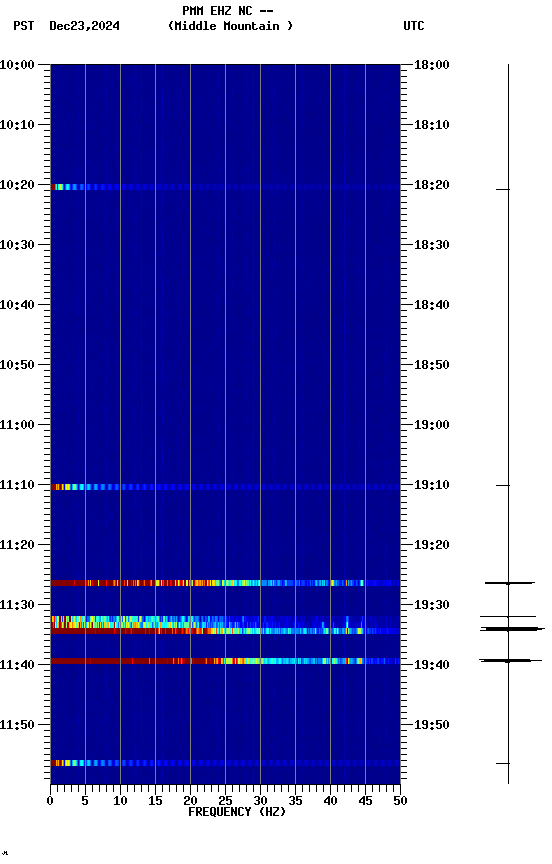Click the 'FREQUENCY (HZ)' axis label
The image size is (552, 864).
(237, 812)
